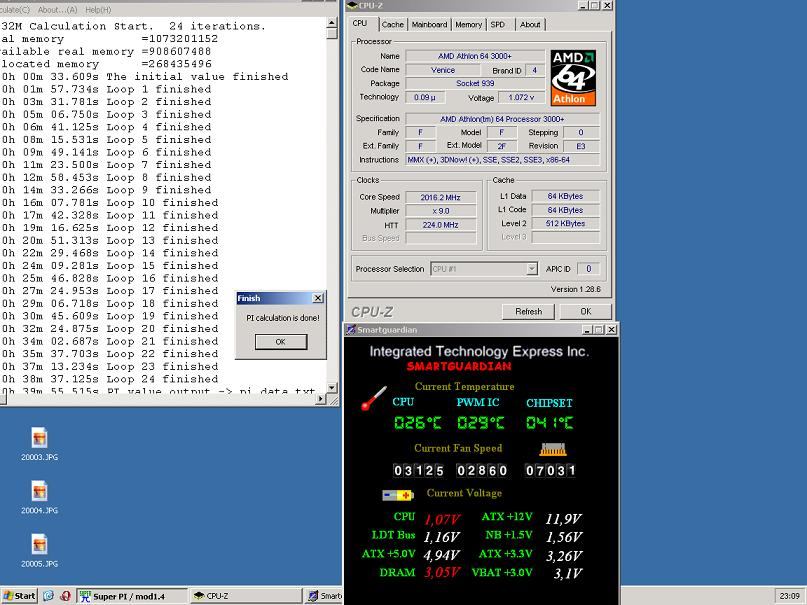Open the Mainboard tab in CPU-Z
Image resolution: width=807 pixels, height=605 pixels.
(x=429, y=24)
